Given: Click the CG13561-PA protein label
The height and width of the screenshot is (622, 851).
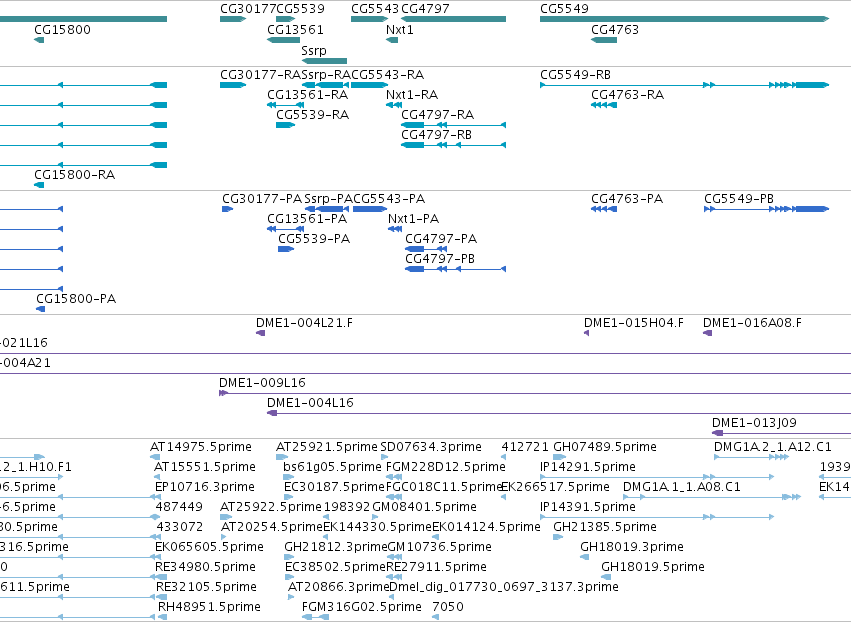Looking at the screenshot, I should tap(307, 219).
